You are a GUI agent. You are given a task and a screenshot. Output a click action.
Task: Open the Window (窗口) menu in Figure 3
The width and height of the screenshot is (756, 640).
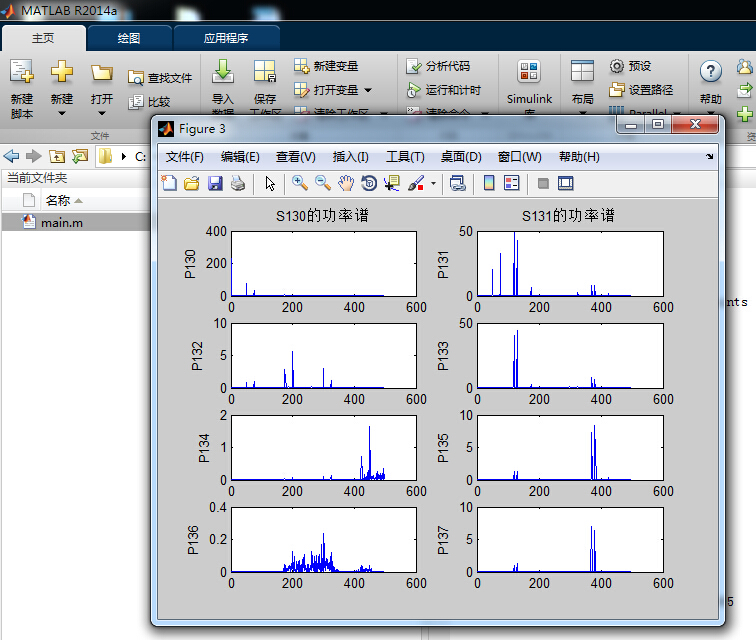[520, 157]
